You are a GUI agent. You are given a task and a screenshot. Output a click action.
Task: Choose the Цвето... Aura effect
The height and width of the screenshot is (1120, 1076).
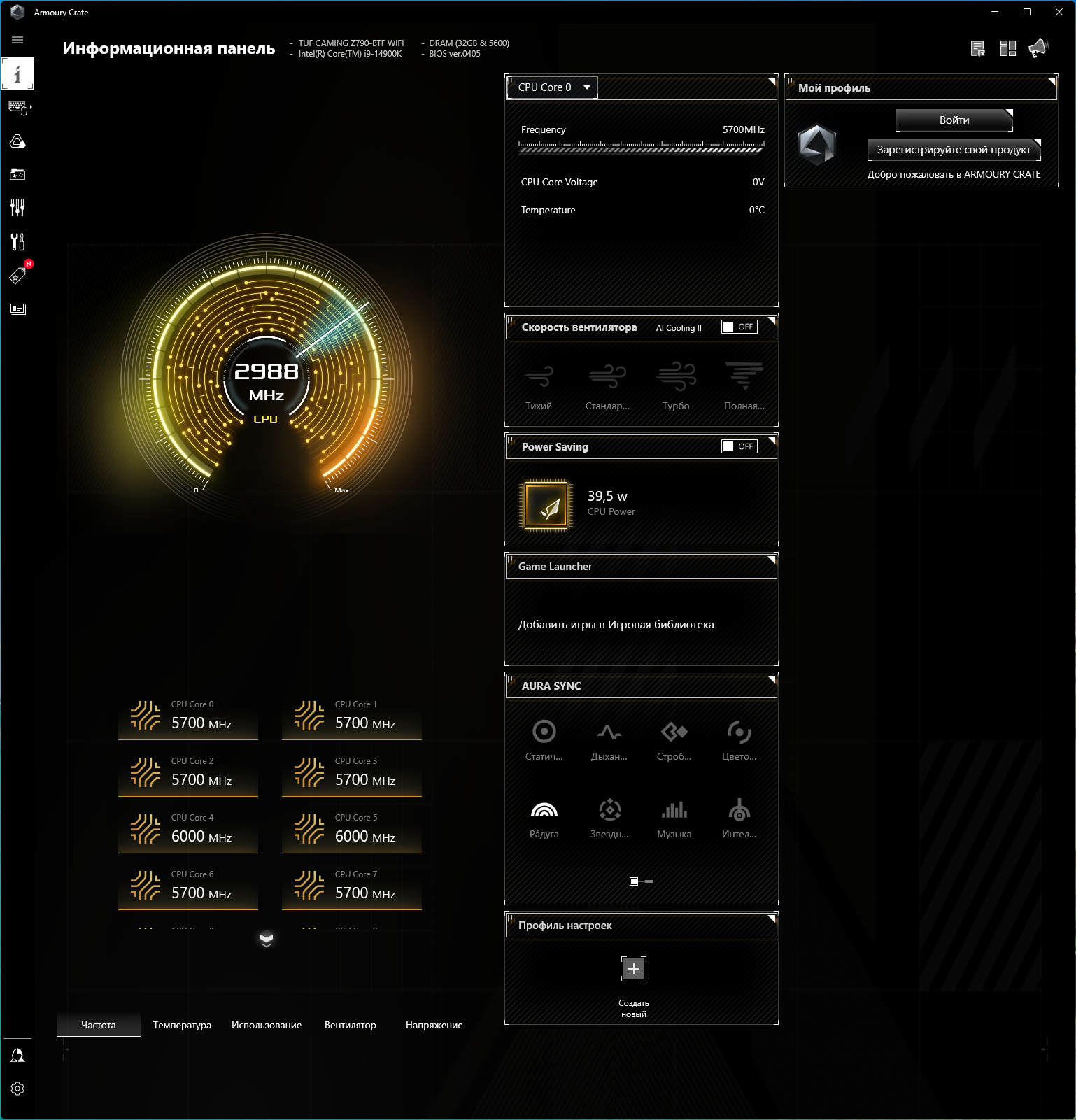pyautogui.click(x=739, y=740)
